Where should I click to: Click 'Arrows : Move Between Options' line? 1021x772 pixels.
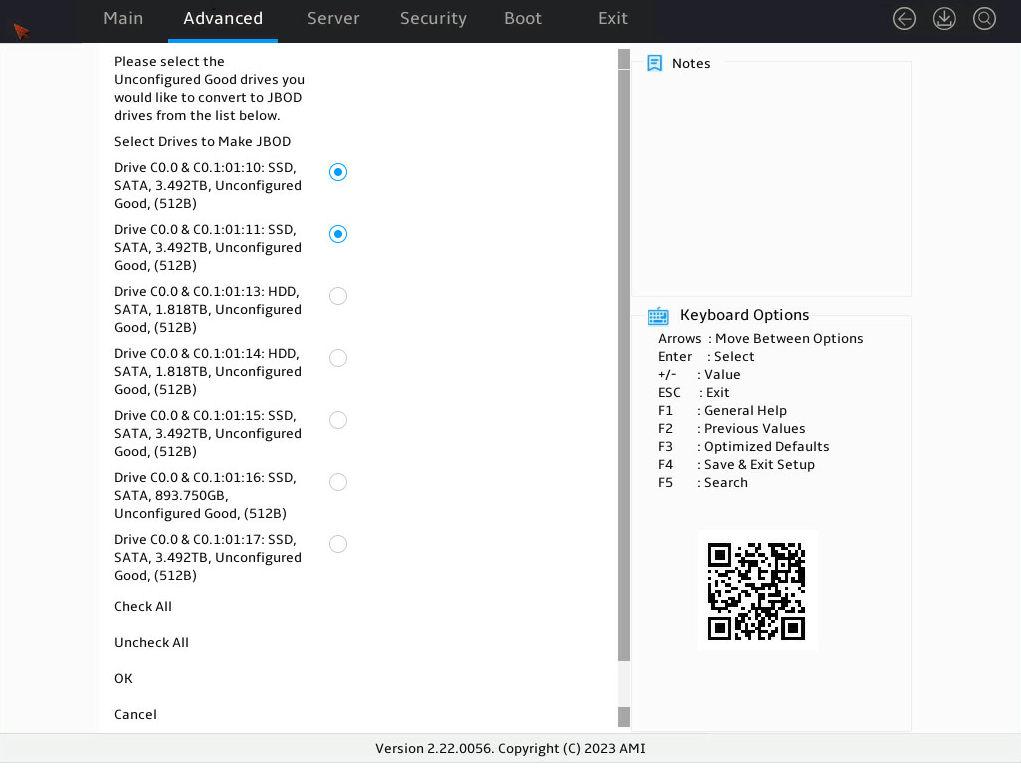[x=761, y=338]
